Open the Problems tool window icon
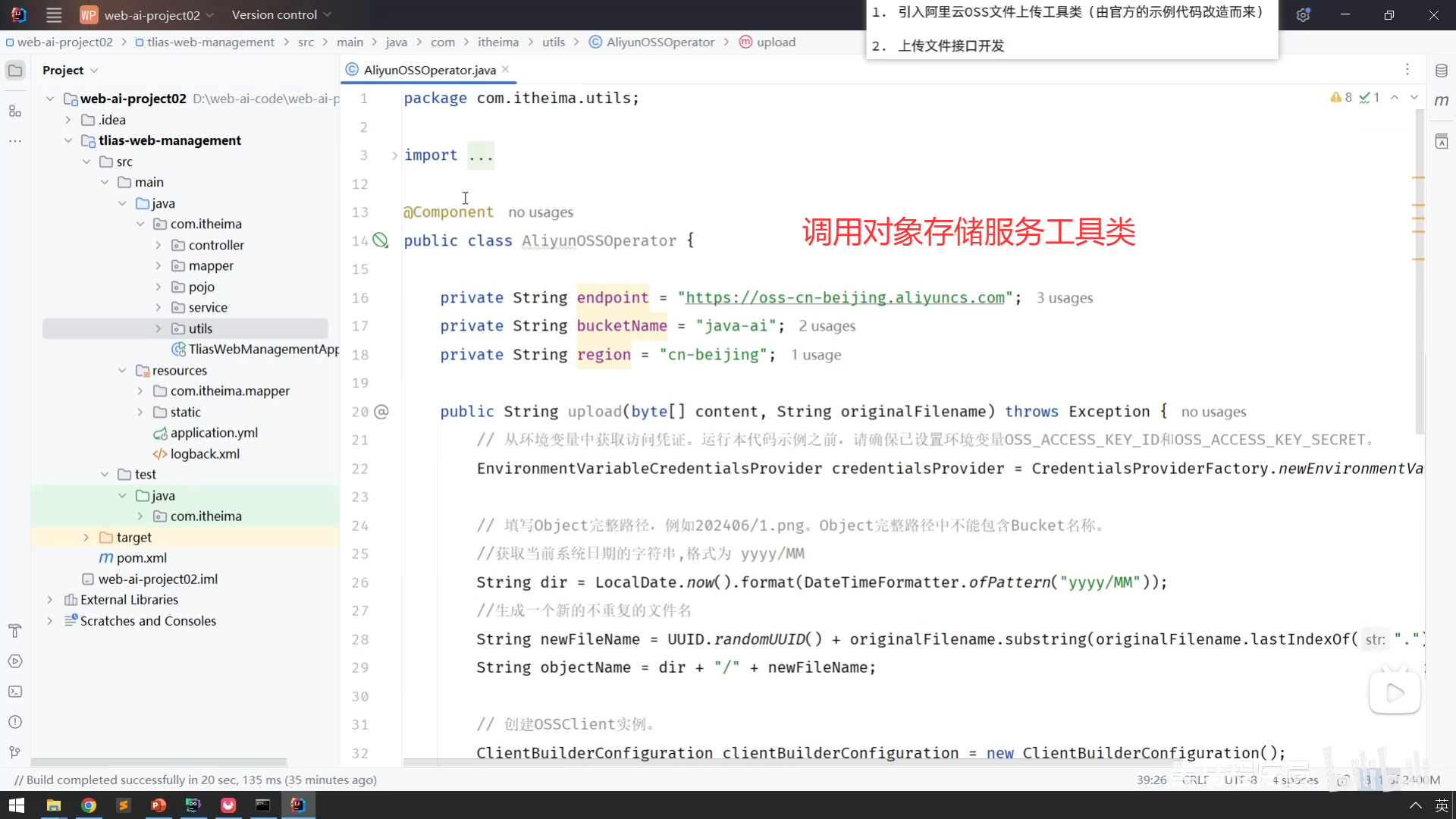The width and height of the screenshot is (1456, 819). tap(14, 722)
